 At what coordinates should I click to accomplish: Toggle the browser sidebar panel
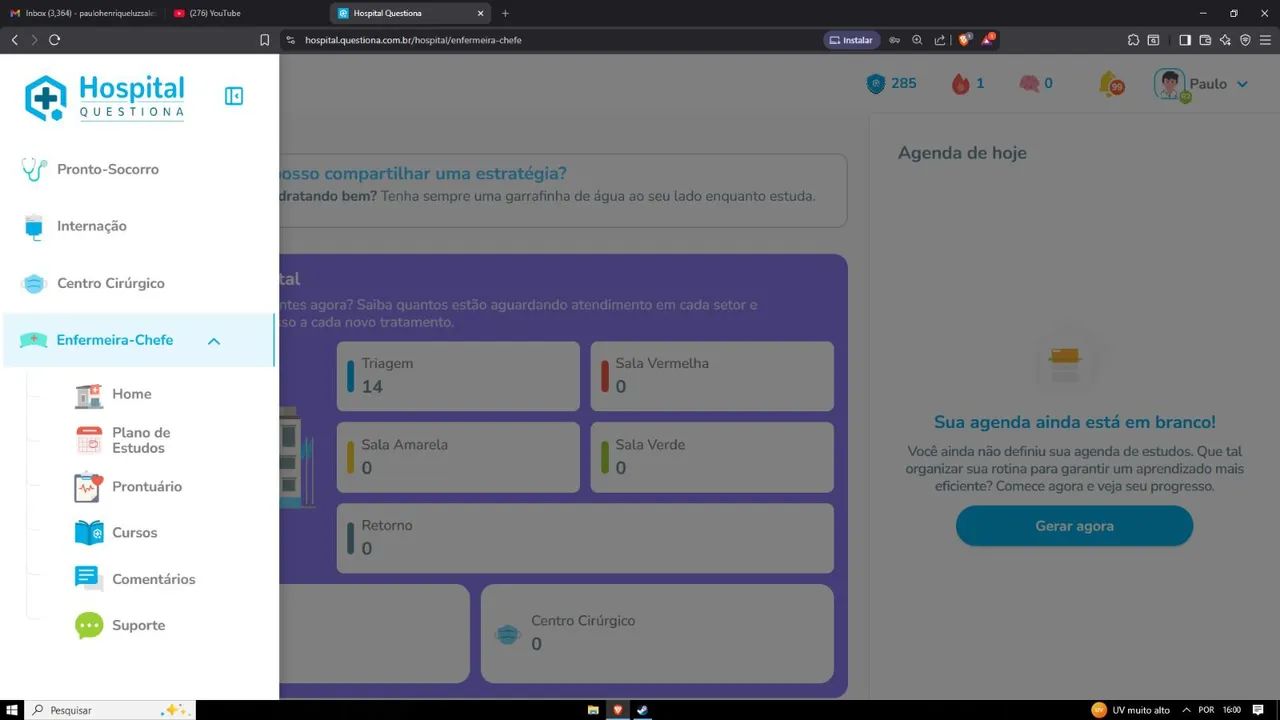[1185, 40]
